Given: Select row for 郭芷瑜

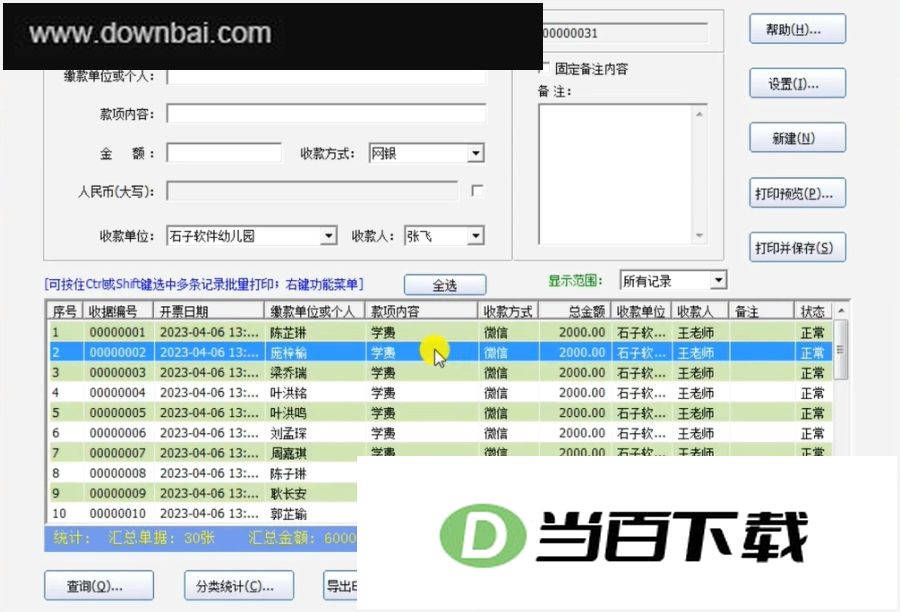Looking at the screenshot, I should tap(202, 513).
